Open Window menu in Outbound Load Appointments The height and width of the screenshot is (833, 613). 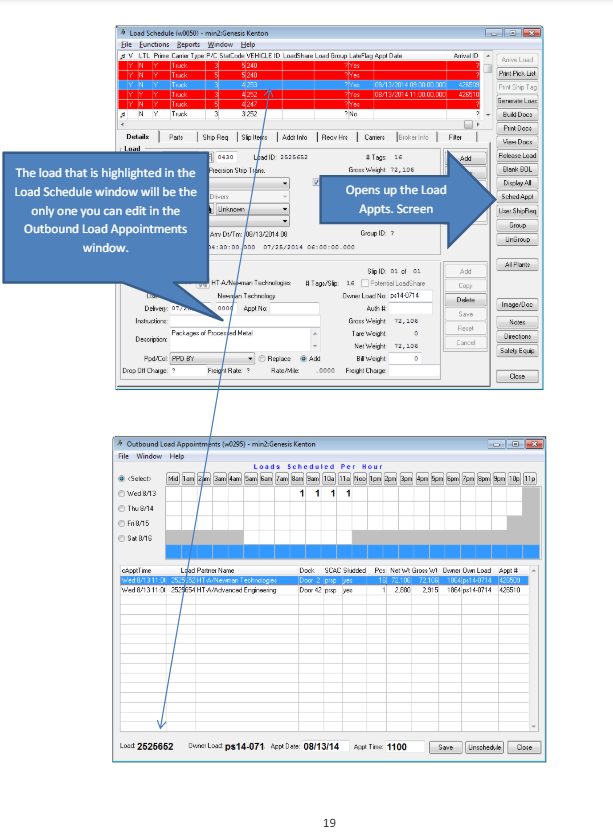149,456
